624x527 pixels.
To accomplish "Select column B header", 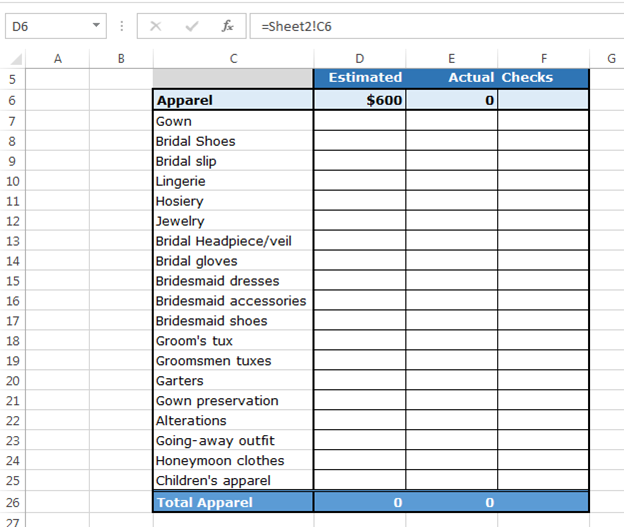I will coord(121,59).
